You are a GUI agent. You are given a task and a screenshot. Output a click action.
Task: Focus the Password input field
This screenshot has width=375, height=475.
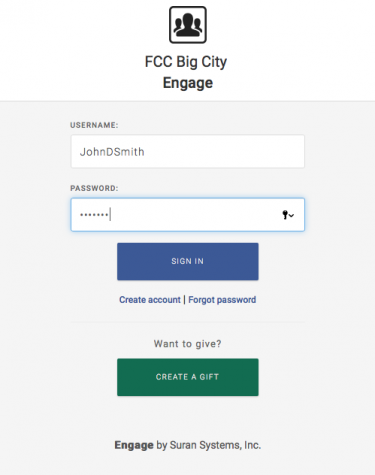point(188,215)
